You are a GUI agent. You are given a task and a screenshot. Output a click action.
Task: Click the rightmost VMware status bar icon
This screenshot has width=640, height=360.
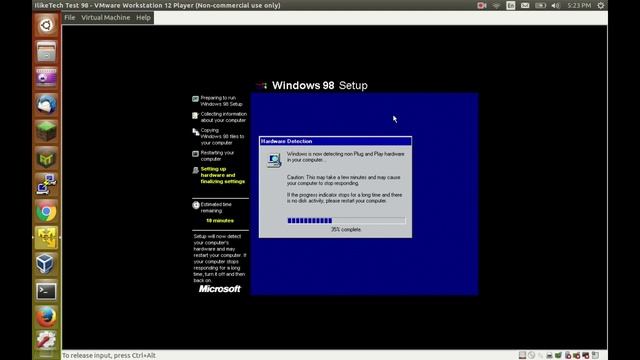click(x=595, y=356)
